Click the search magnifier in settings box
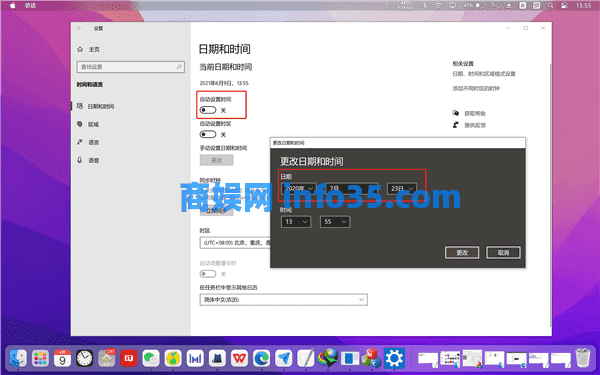The image size is (600, 375). pyautogui.click(x=179, y=67)
